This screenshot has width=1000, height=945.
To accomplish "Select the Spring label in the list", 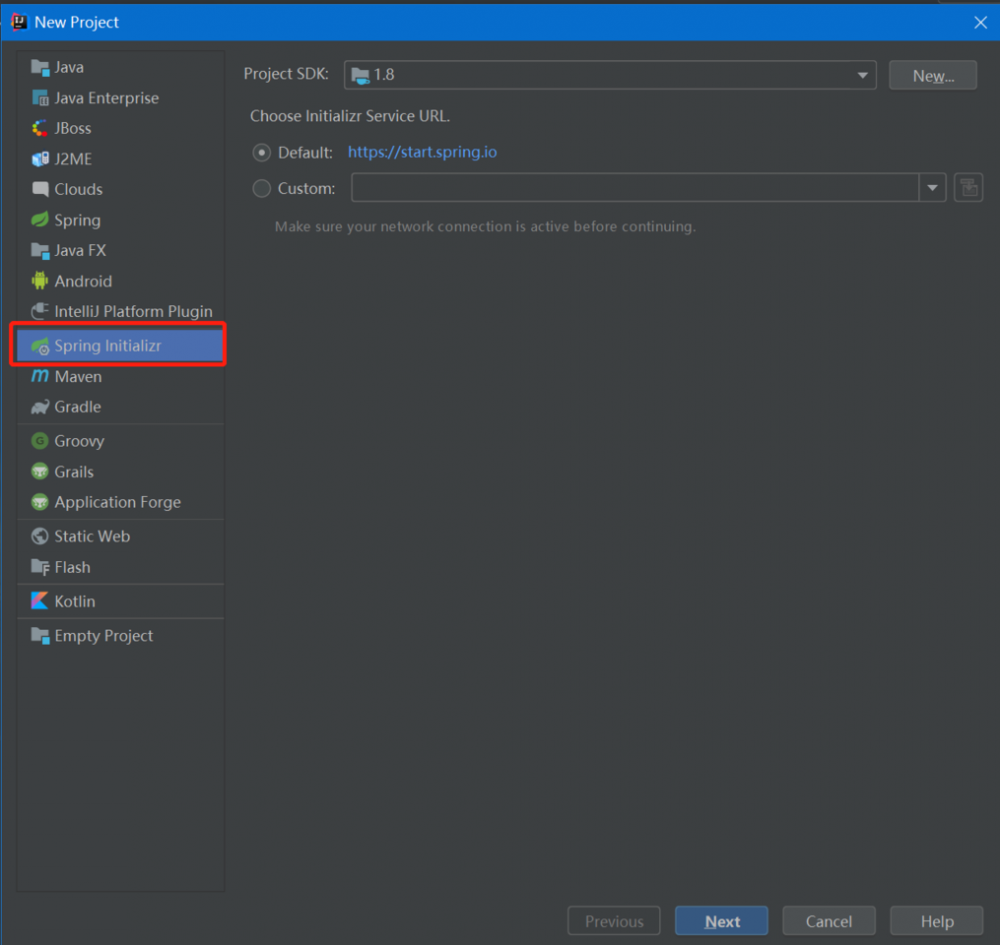I will (x=77, y=221).
